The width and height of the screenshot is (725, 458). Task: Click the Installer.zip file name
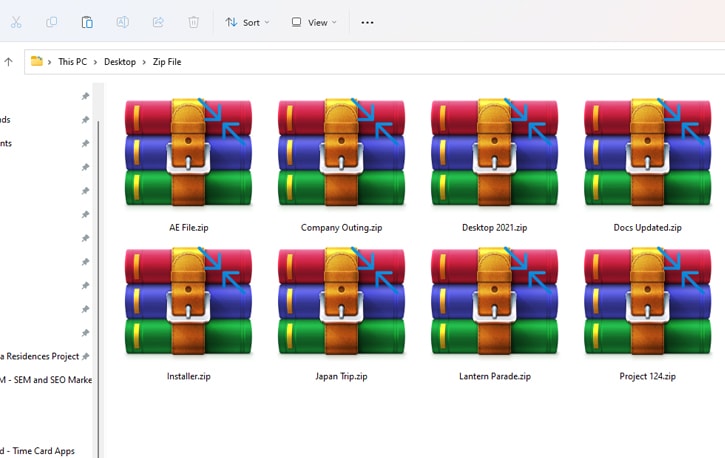(189, 376)
